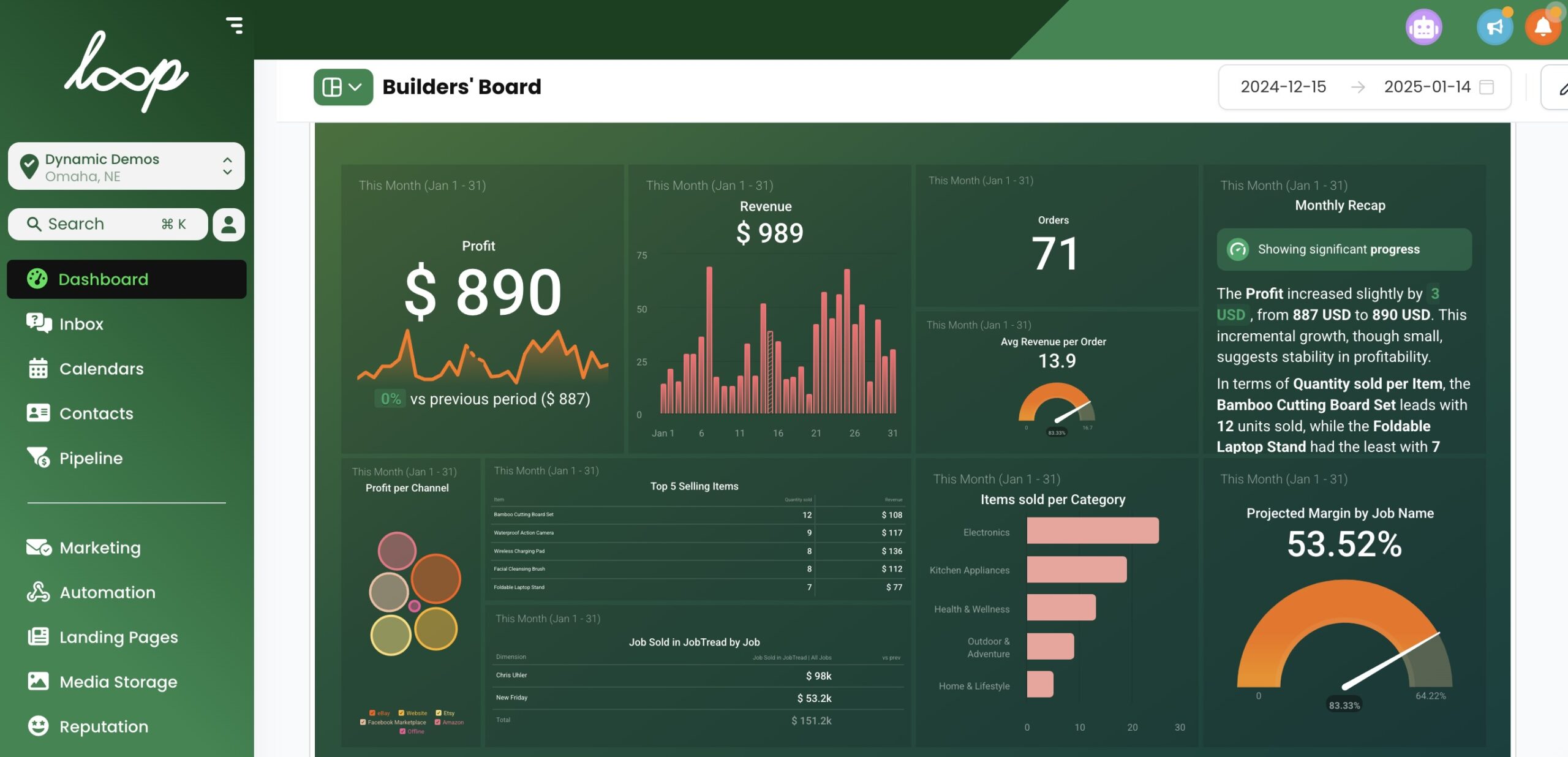Open the Dashboard menu item
The width and height of the screenshot is (1568, 757).
126,279
